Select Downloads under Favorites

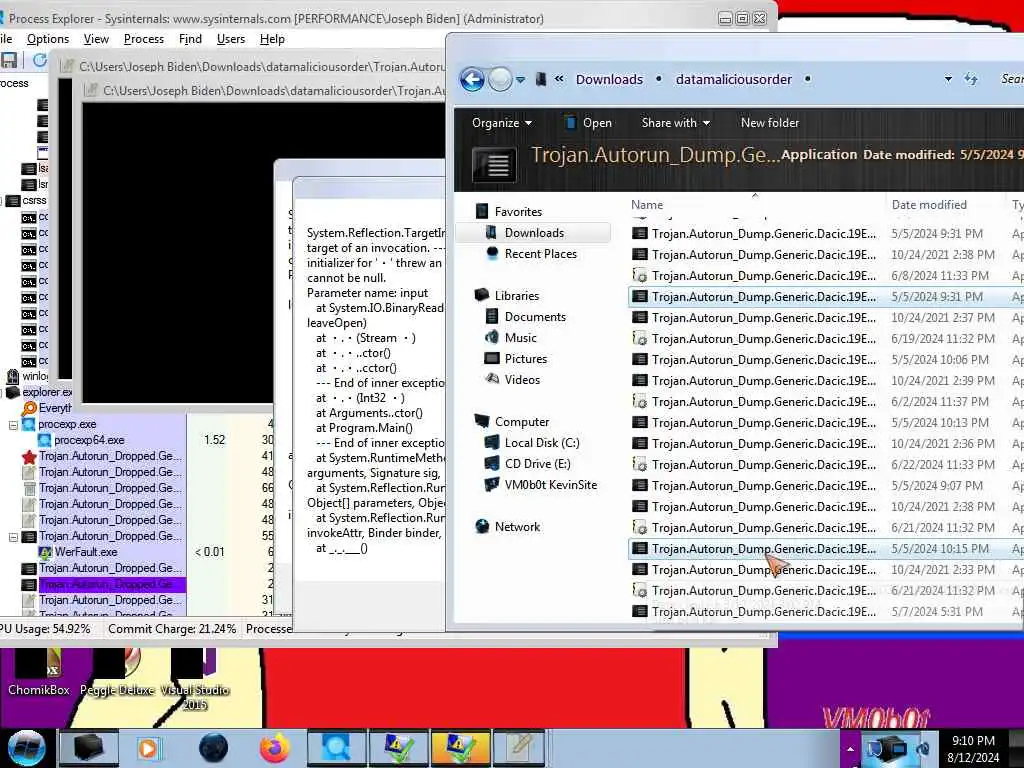(534, 233)
